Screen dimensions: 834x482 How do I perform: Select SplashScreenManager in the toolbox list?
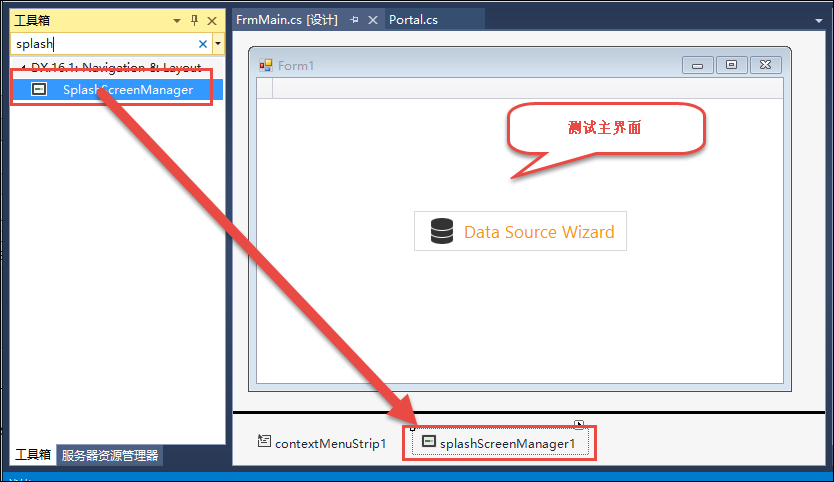point(117,89)
